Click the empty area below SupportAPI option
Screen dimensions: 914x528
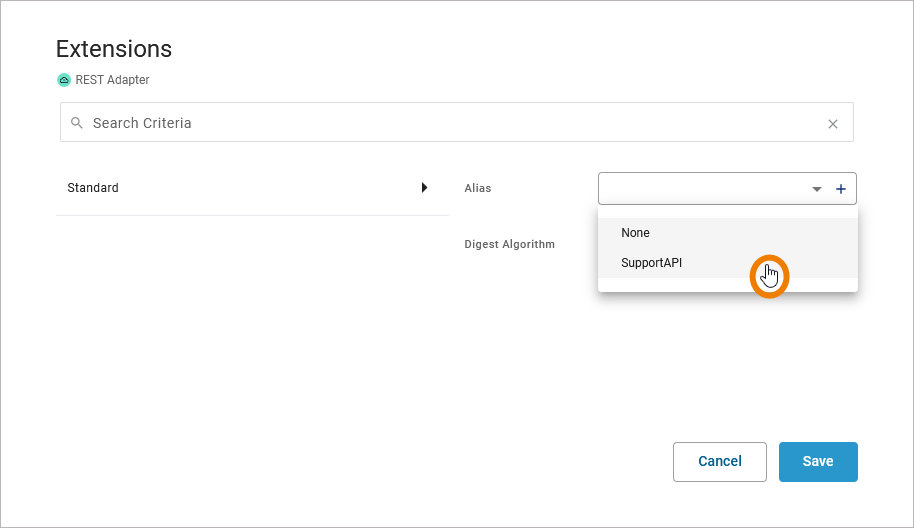[727, 285]
